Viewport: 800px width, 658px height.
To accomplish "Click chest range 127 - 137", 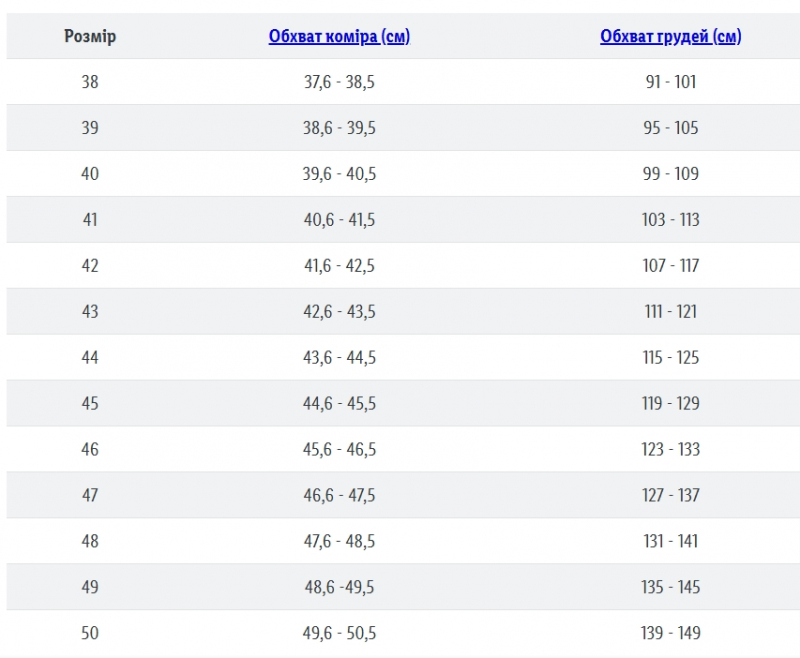I will tap(670, 495).
